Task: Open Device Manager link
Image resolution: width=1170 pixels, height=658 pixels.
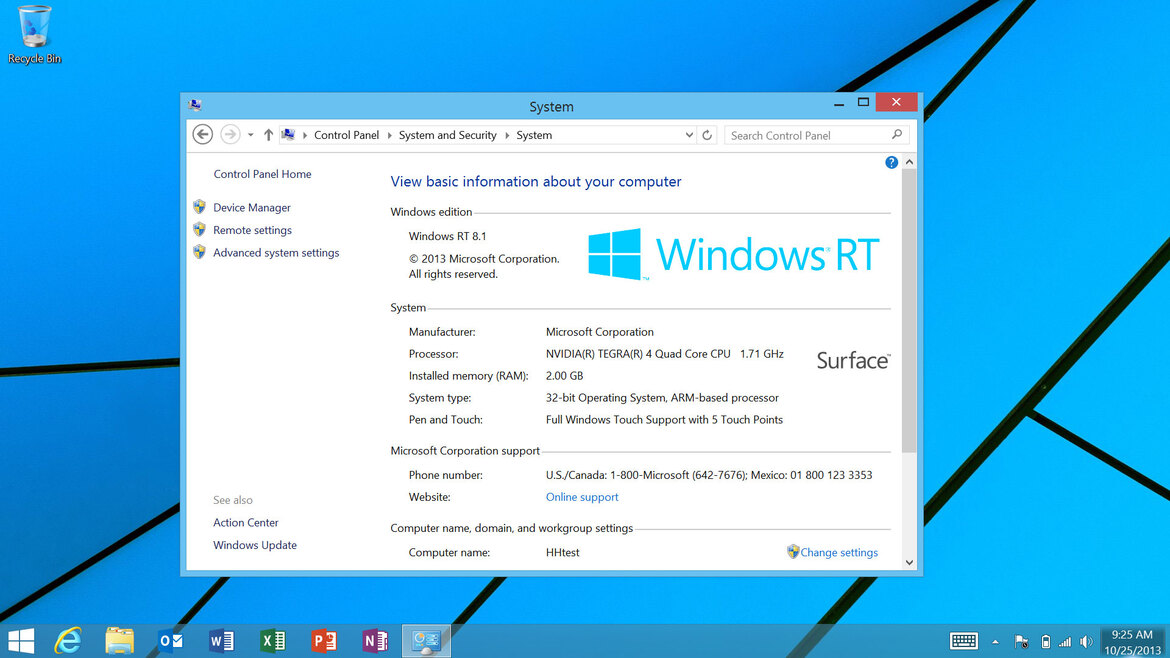Action: pos(252,207)
